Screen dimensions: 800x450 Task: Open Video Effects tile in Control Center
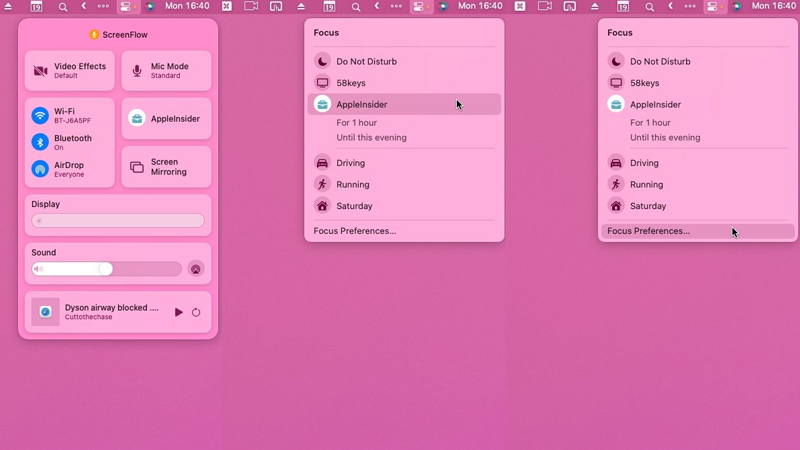(70, 70)
